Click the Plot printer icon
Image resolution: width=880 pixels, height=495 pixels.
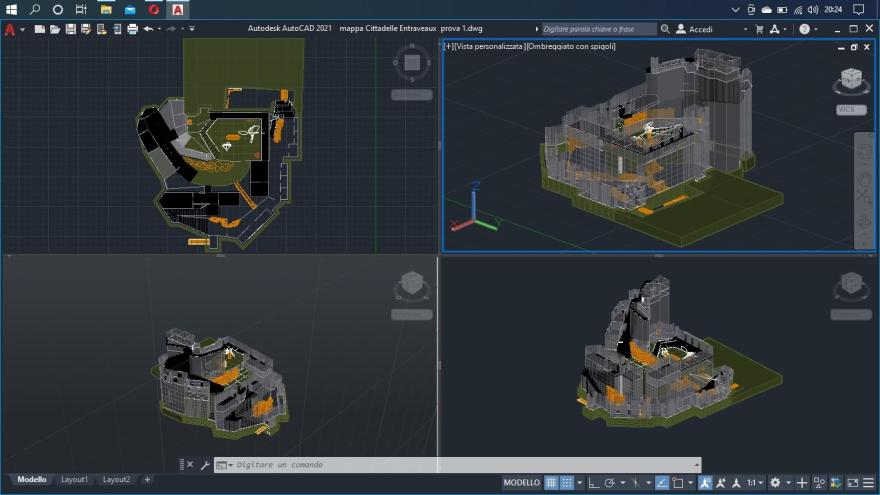pos(132,29)
